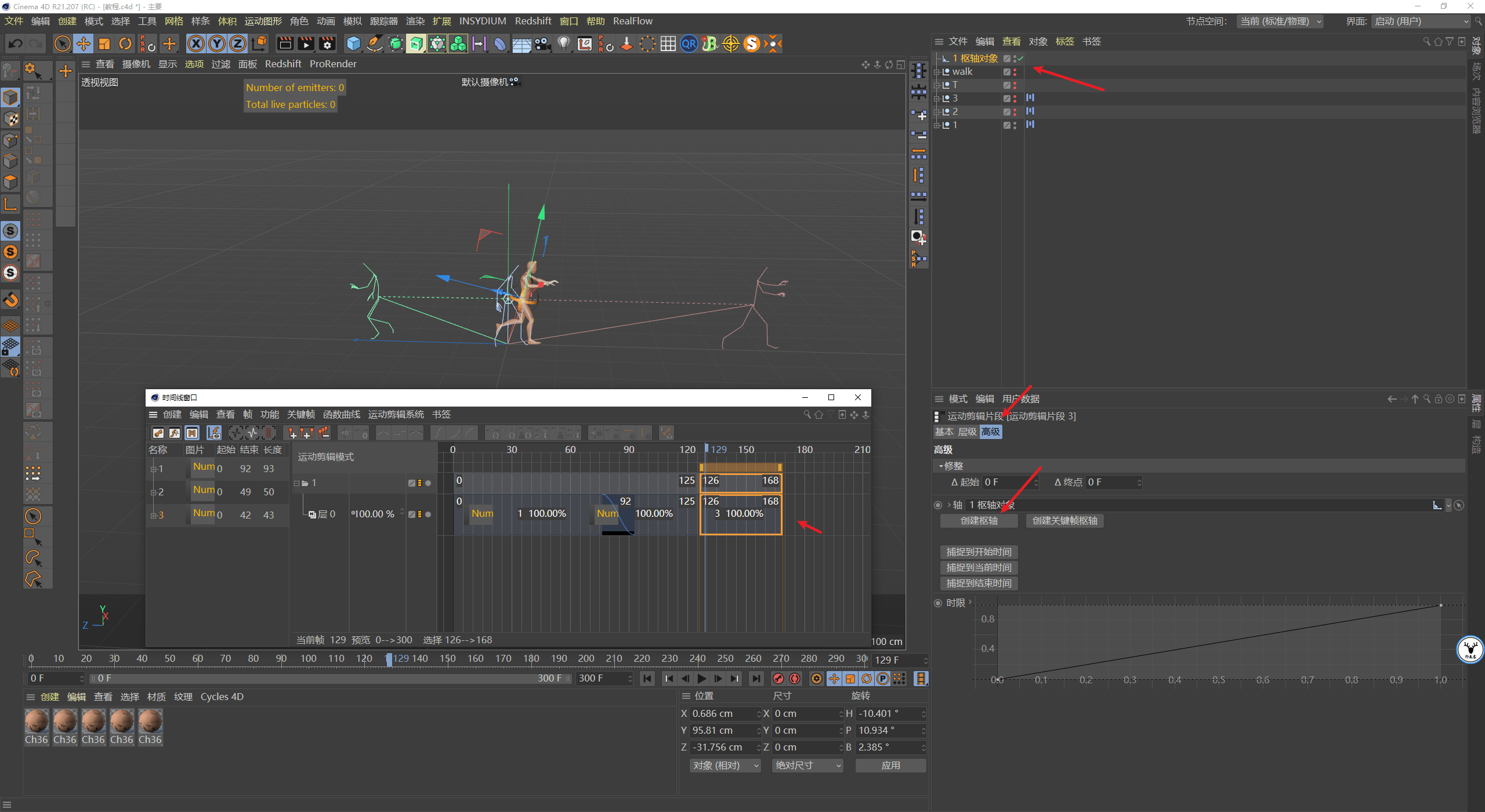The image size is (1485, 812).
Task: Open the 对象 (相对) coordinate dropdown
Action: 725,766
